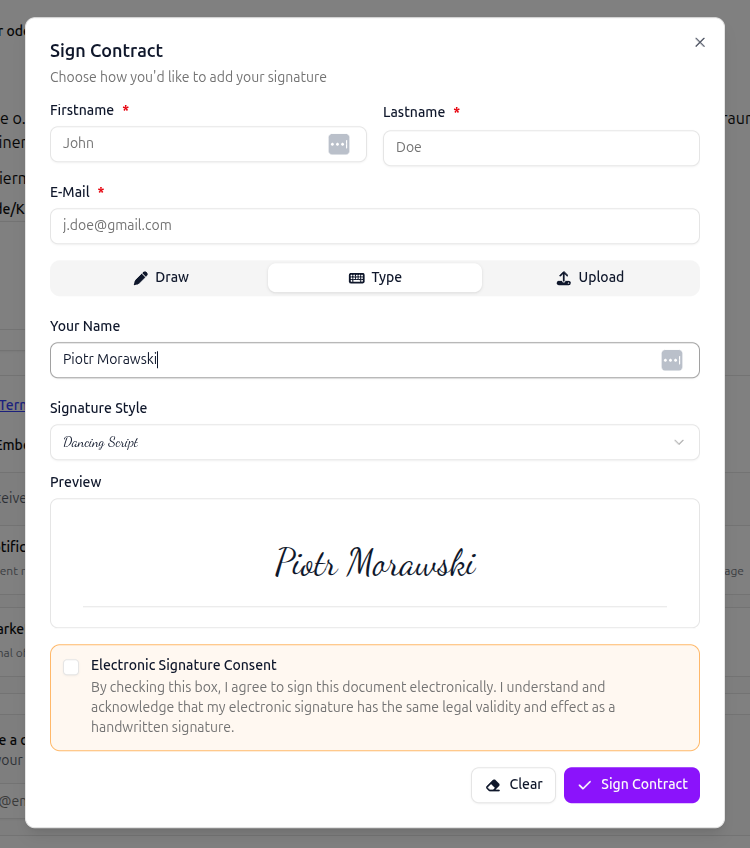The height and width of the screenshot is (848, 750).
Task: Switch to the Upload signature tab
Action: coord(590,278)
